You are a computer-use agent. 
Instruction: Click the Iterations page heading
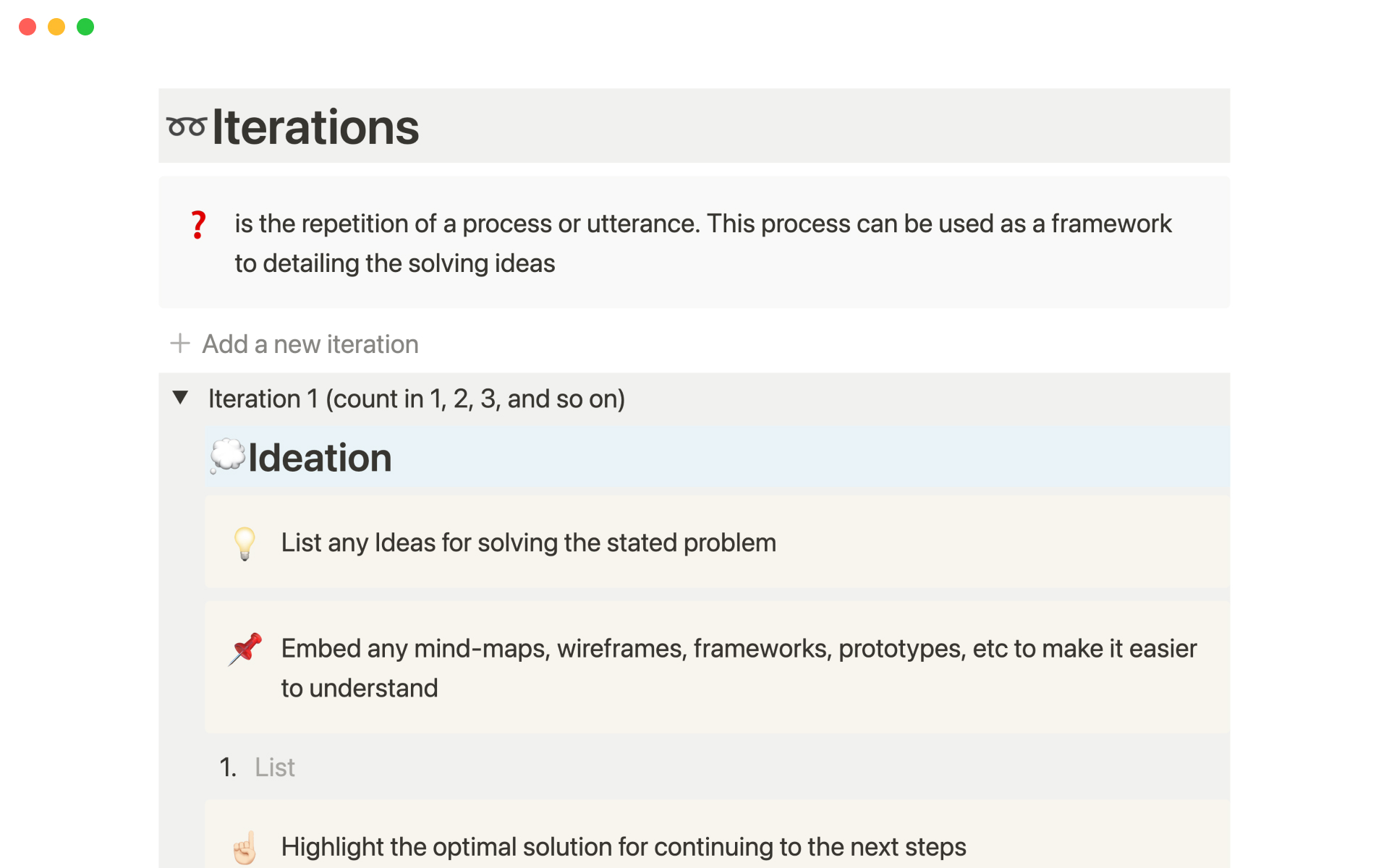(x=315, y=127)
